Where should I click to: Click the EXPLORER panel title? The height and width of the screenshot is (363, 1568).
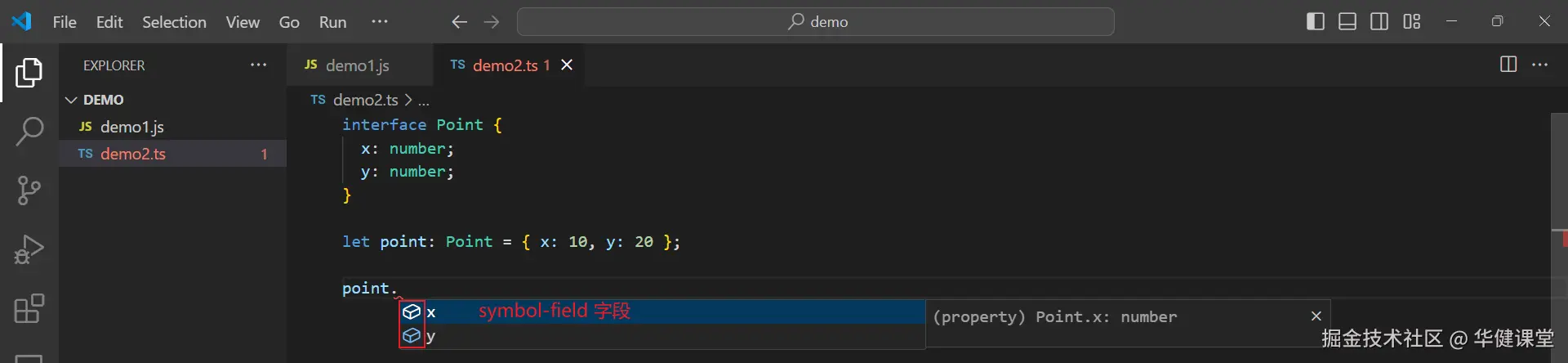pos(114,65)
